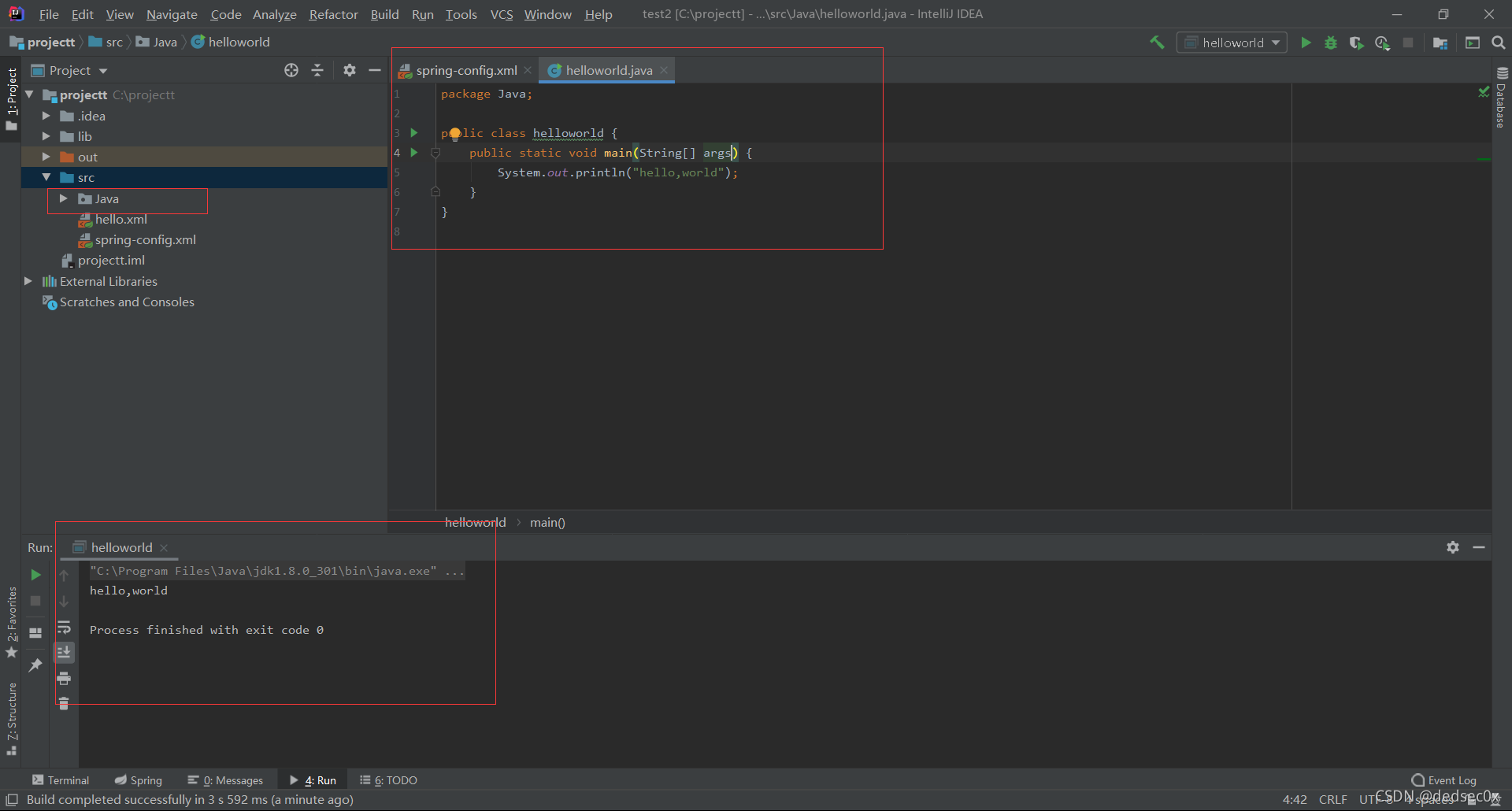Clear all console output trash icon
1512x811 pixels.
pos(64,703)
